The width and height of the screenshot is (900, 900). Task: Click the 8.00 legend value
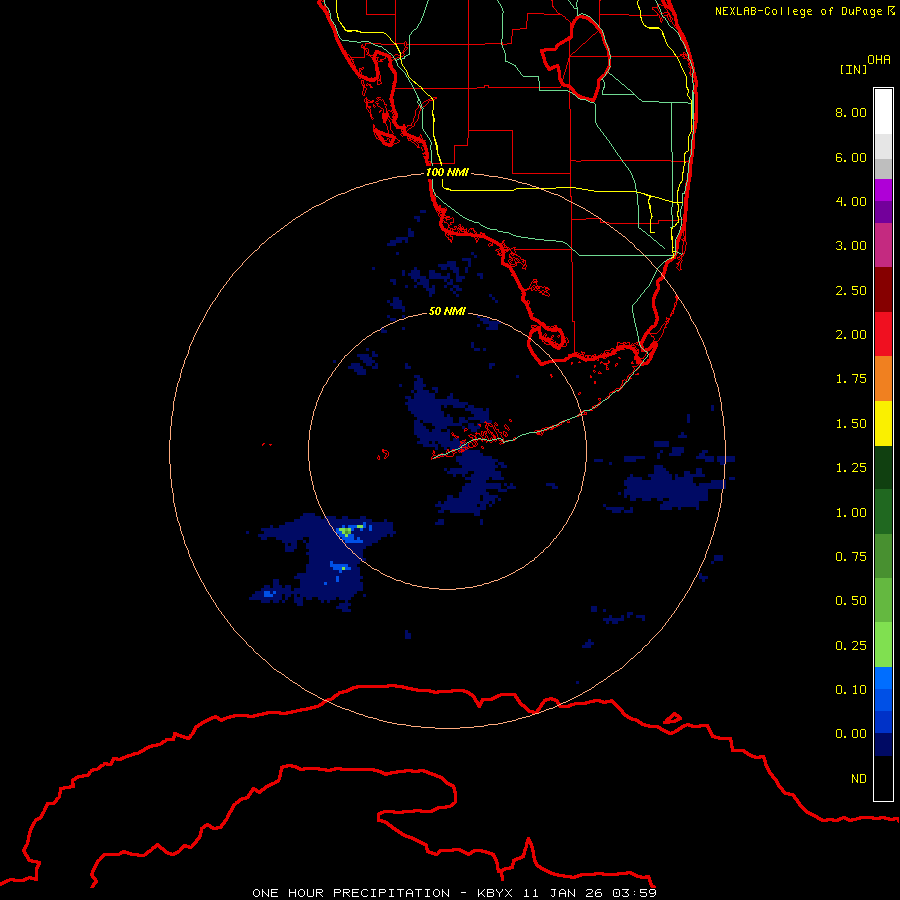pos(851,112)
